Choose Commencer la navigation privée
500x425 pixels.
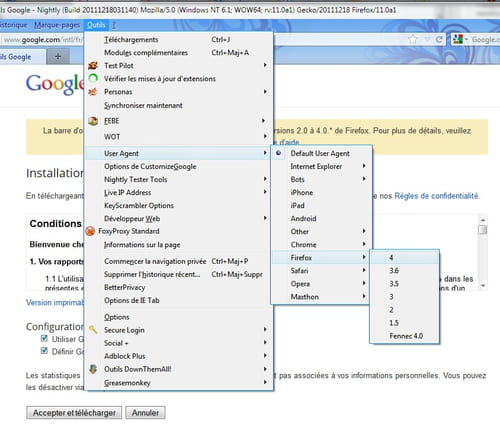[x=179, y=261]
